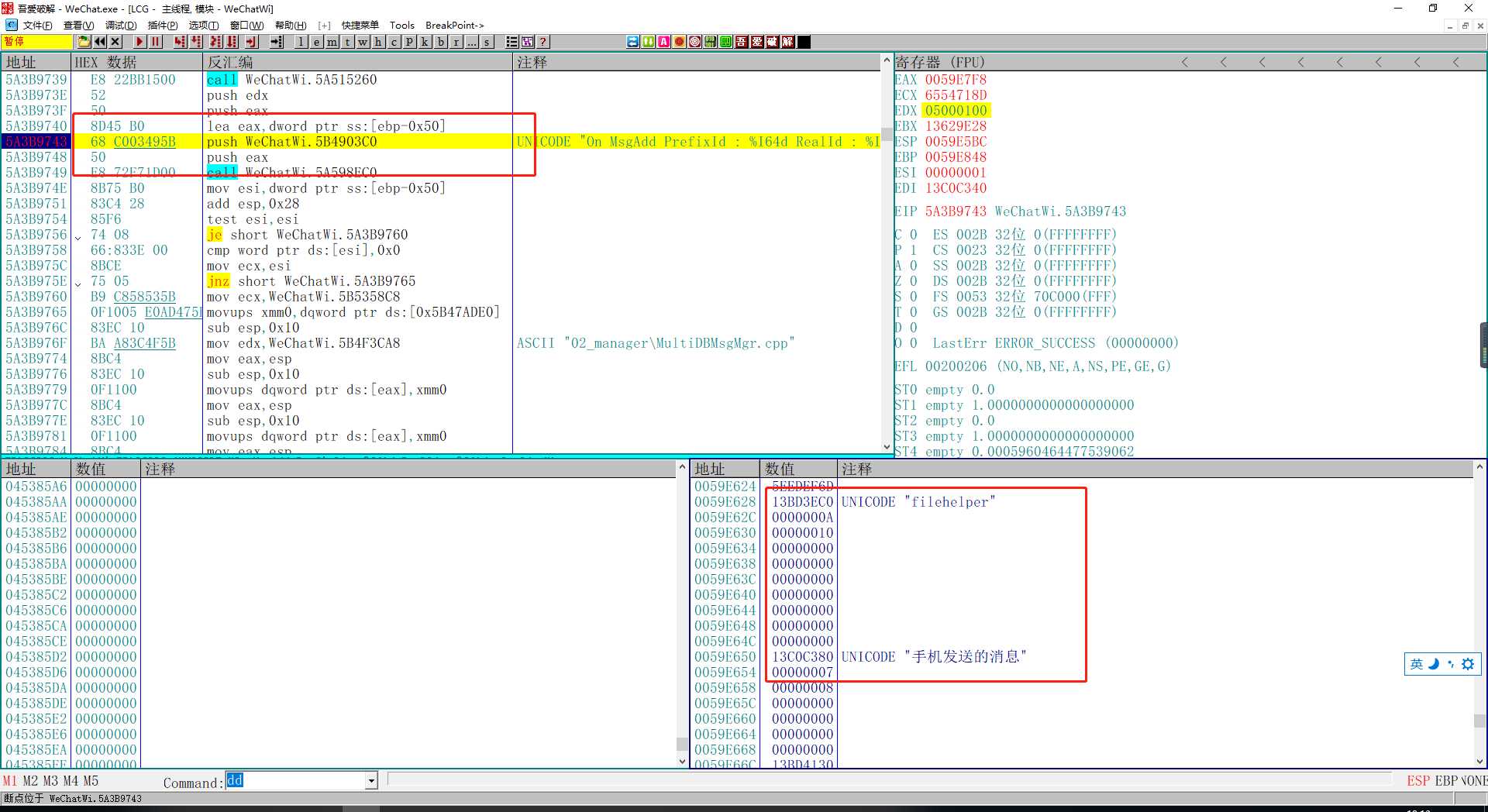
Task: Click the dump pane scroll-up arrow
Action: [x=683, y=467]
